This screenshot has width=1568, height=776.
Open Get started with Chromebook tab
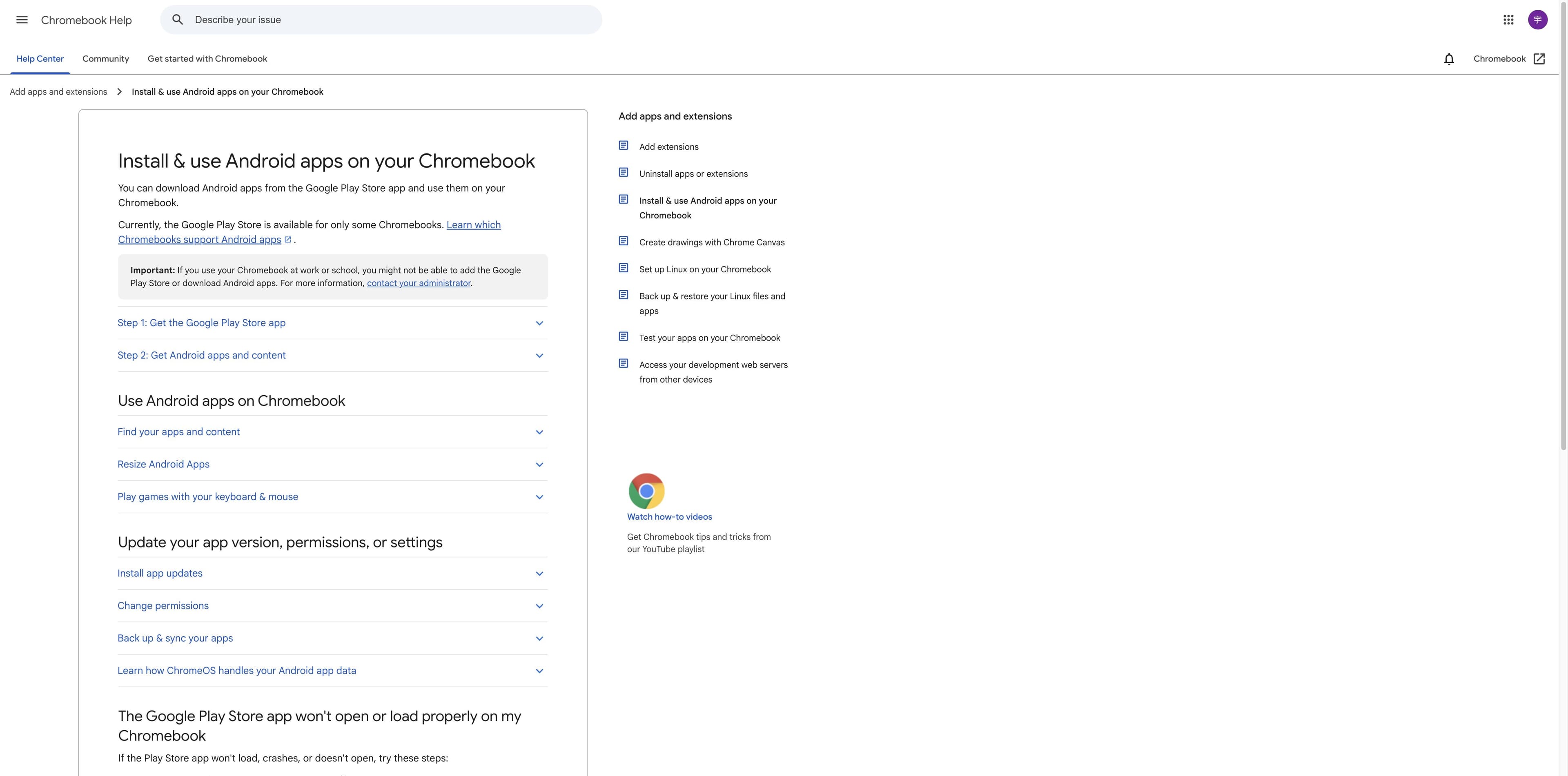(207, 58)
